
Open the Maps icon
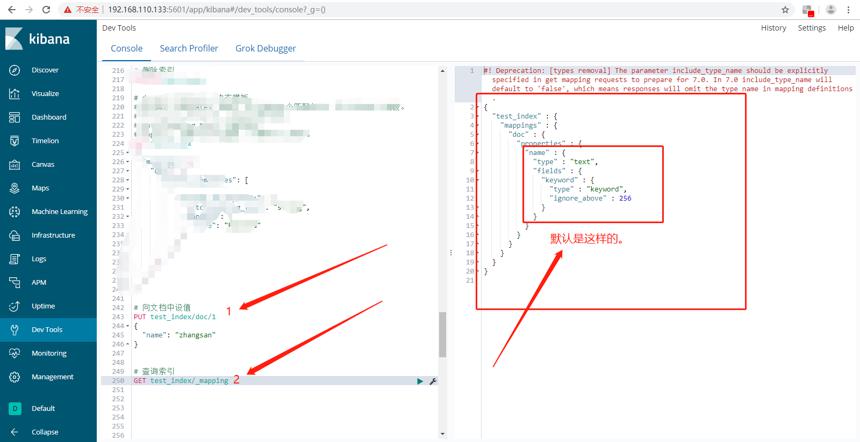coord(15,188)
